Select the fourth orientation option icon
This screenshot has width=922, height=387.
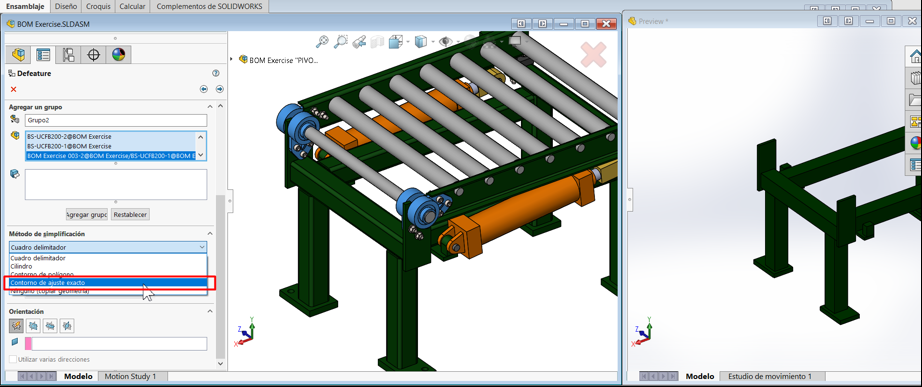[x=68, y=325]
